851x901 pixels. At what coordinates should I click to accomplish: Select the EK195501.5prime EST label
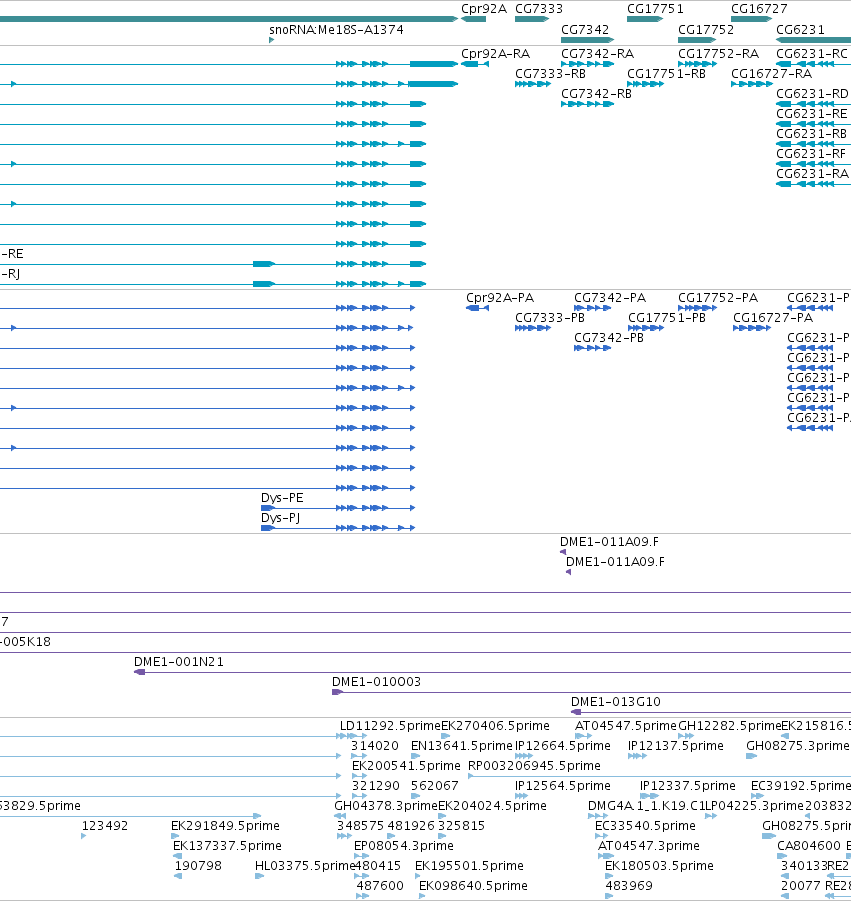pos(469,865)
